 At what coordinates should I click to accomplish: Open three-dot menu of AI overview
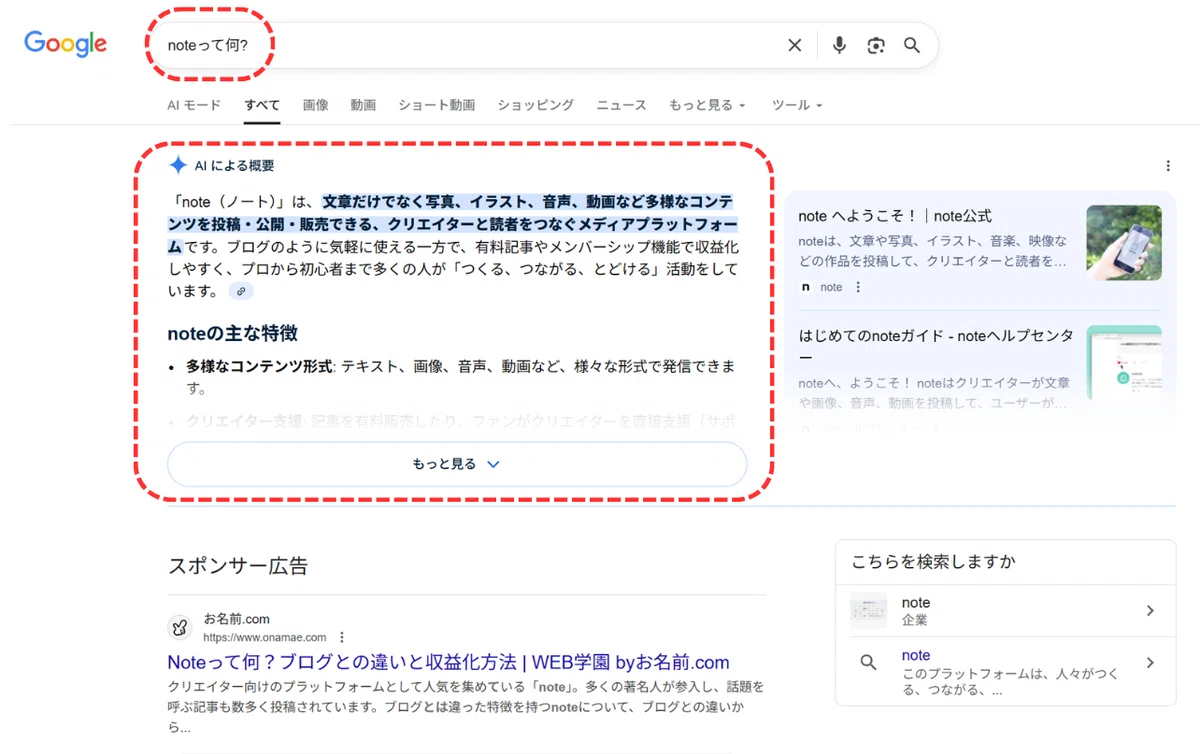(x=1168, y=166)
